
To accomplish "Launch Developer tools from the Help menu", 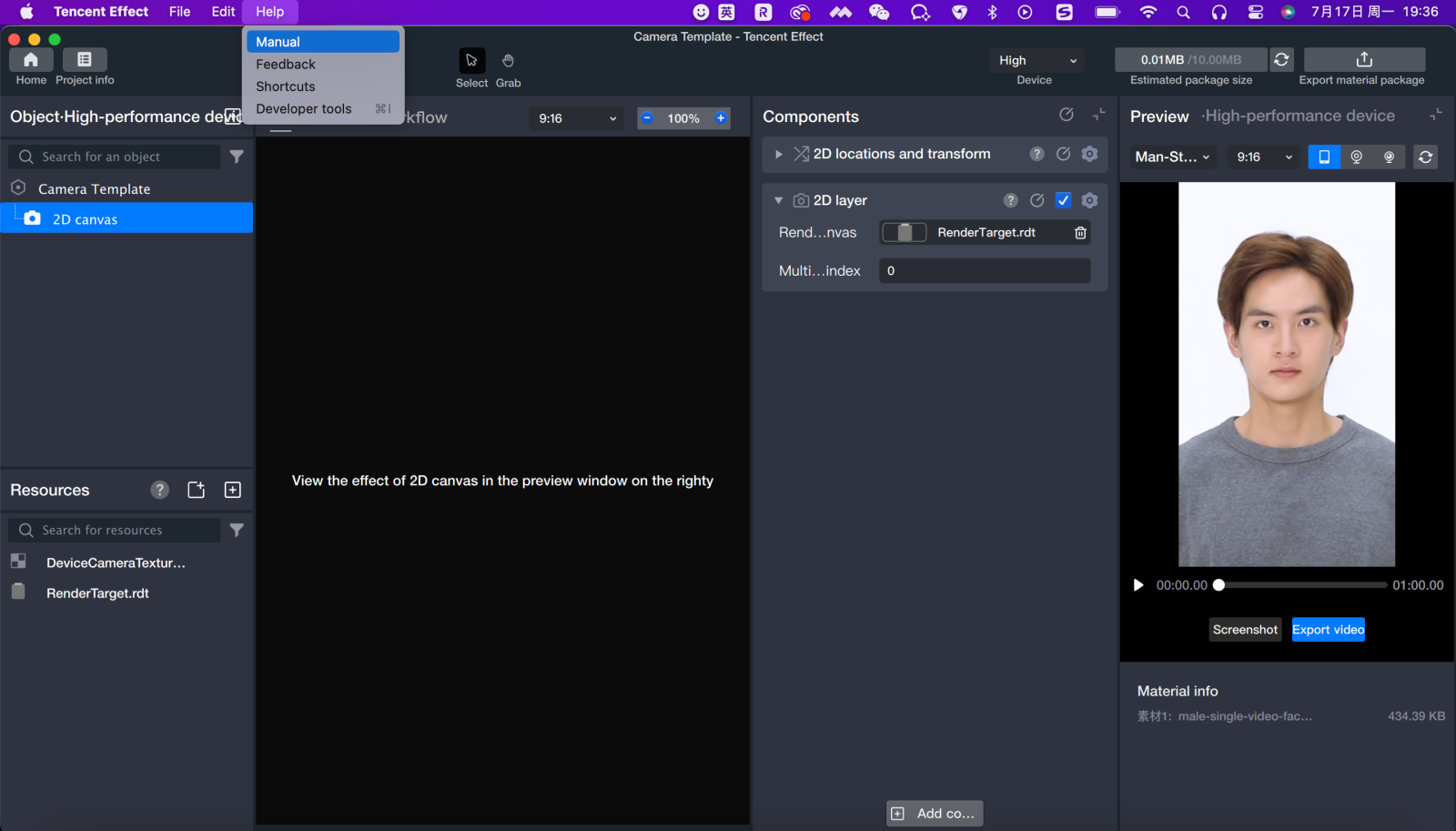I will click(x=323, y=109).
